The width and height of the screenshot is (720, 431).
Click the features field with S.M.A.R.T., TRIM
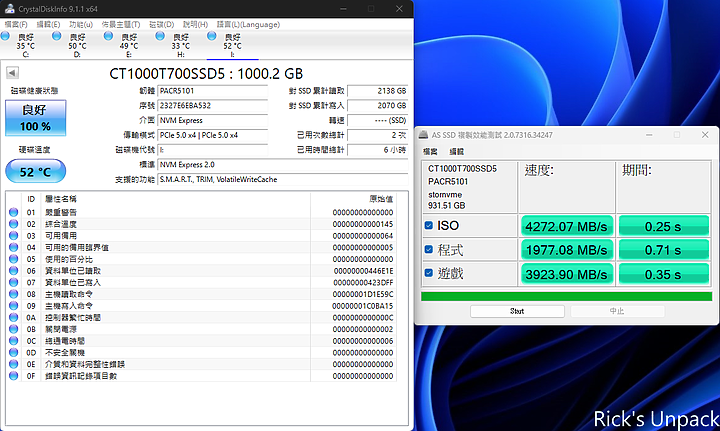click(283, 179)
